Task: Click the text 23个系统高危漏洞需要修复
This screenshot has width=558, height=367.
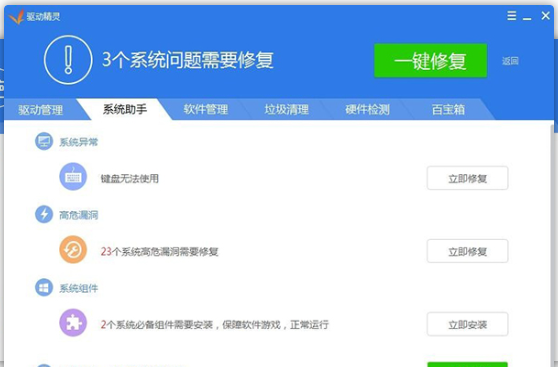Action: click(159, 252)
